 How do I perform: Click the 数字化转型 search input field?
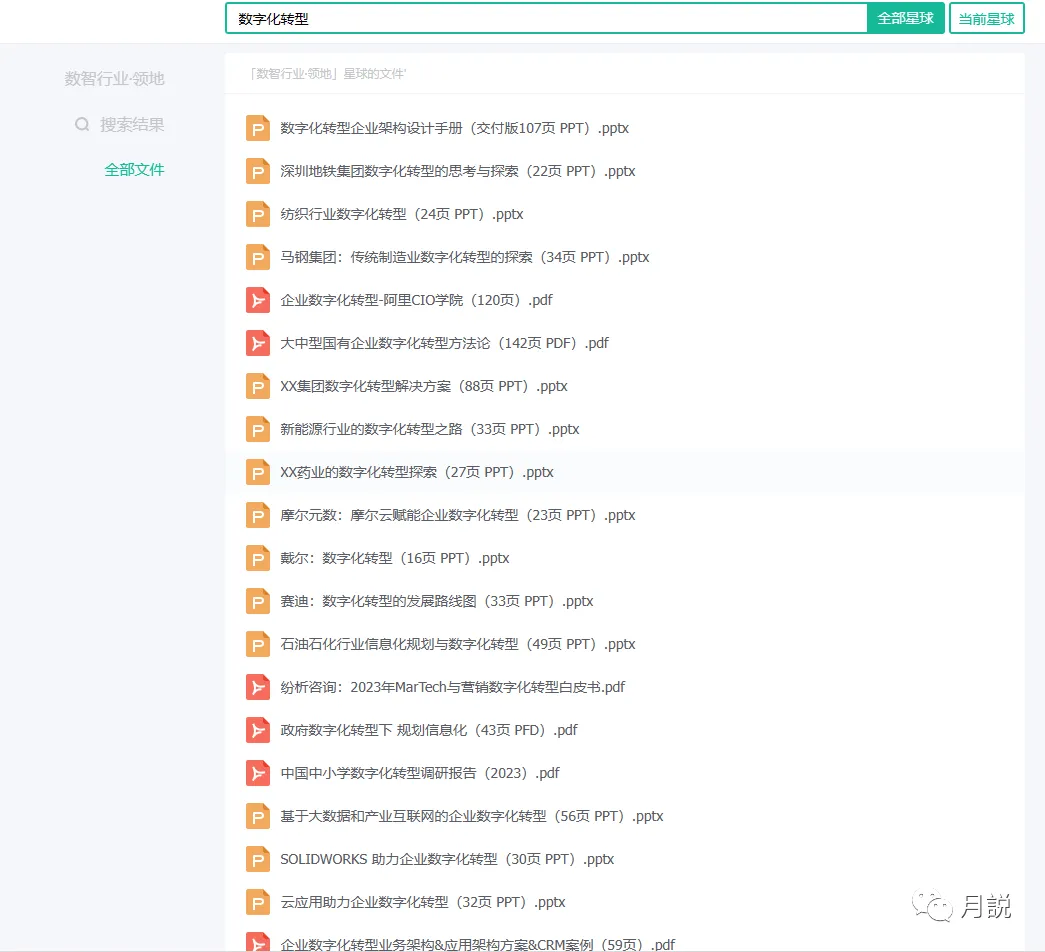pos(546,19)
